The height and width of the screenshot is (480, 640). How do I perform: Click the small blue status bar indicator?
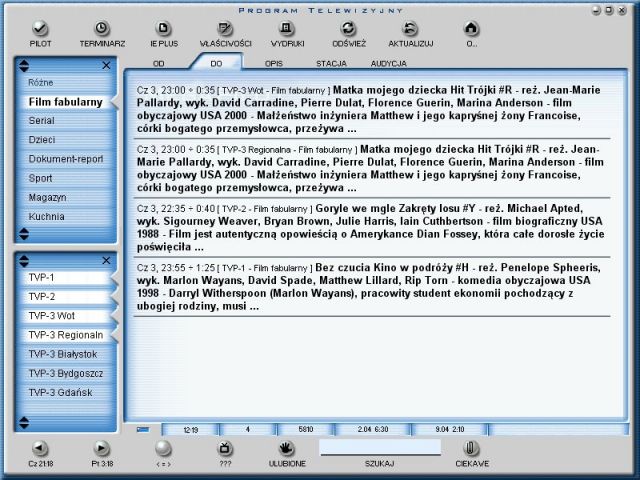point(143,429)
